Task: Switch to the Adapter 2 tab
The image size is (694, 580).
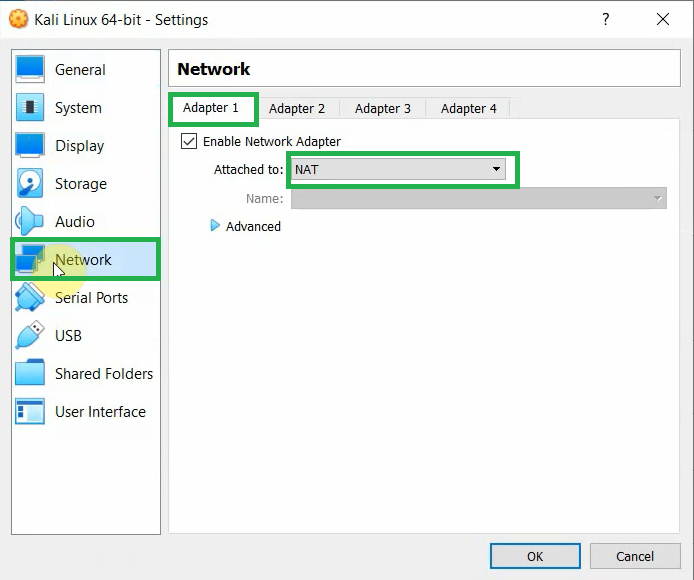Action: tap(297, 108)
